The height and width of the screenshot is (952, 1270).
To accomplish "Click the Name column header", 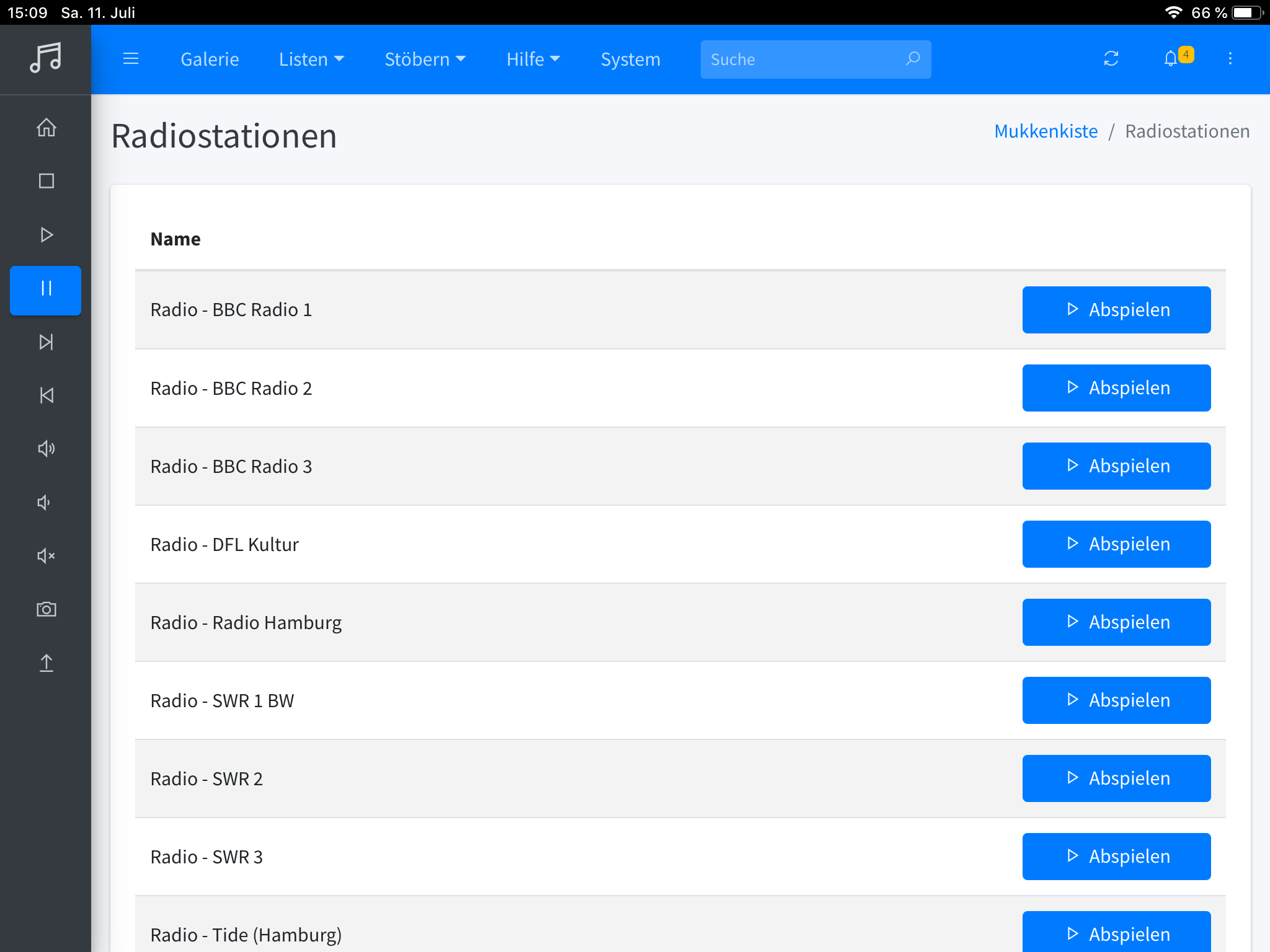I will tap(175, 239).
